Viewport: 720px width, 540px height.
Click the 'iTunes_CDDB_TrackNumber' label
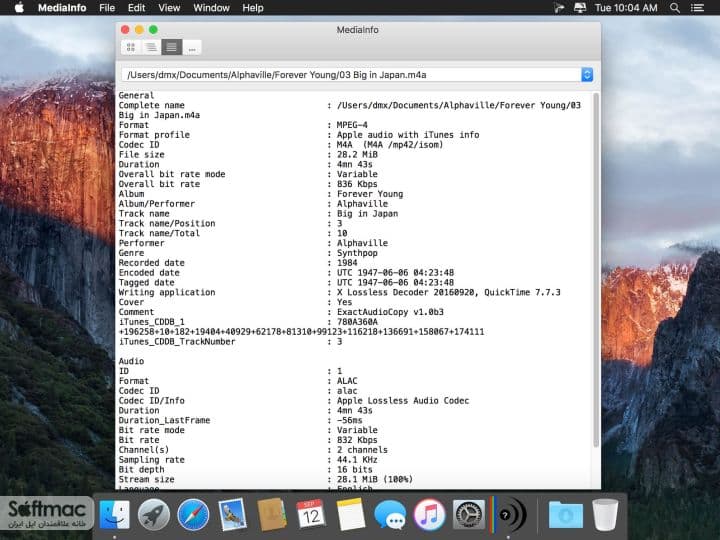[177, 342]
